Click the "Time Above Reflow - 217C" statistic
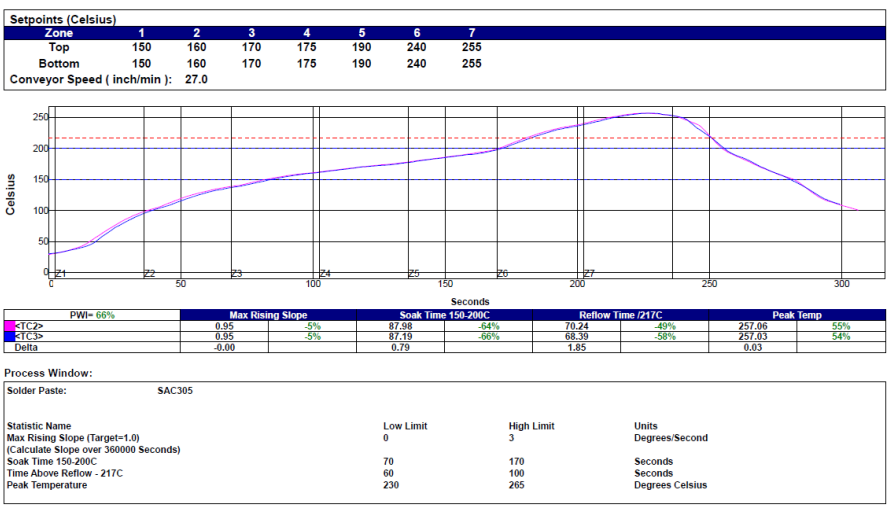The width and height of the screenshot is (889, 507). click(x=65, y=473)
